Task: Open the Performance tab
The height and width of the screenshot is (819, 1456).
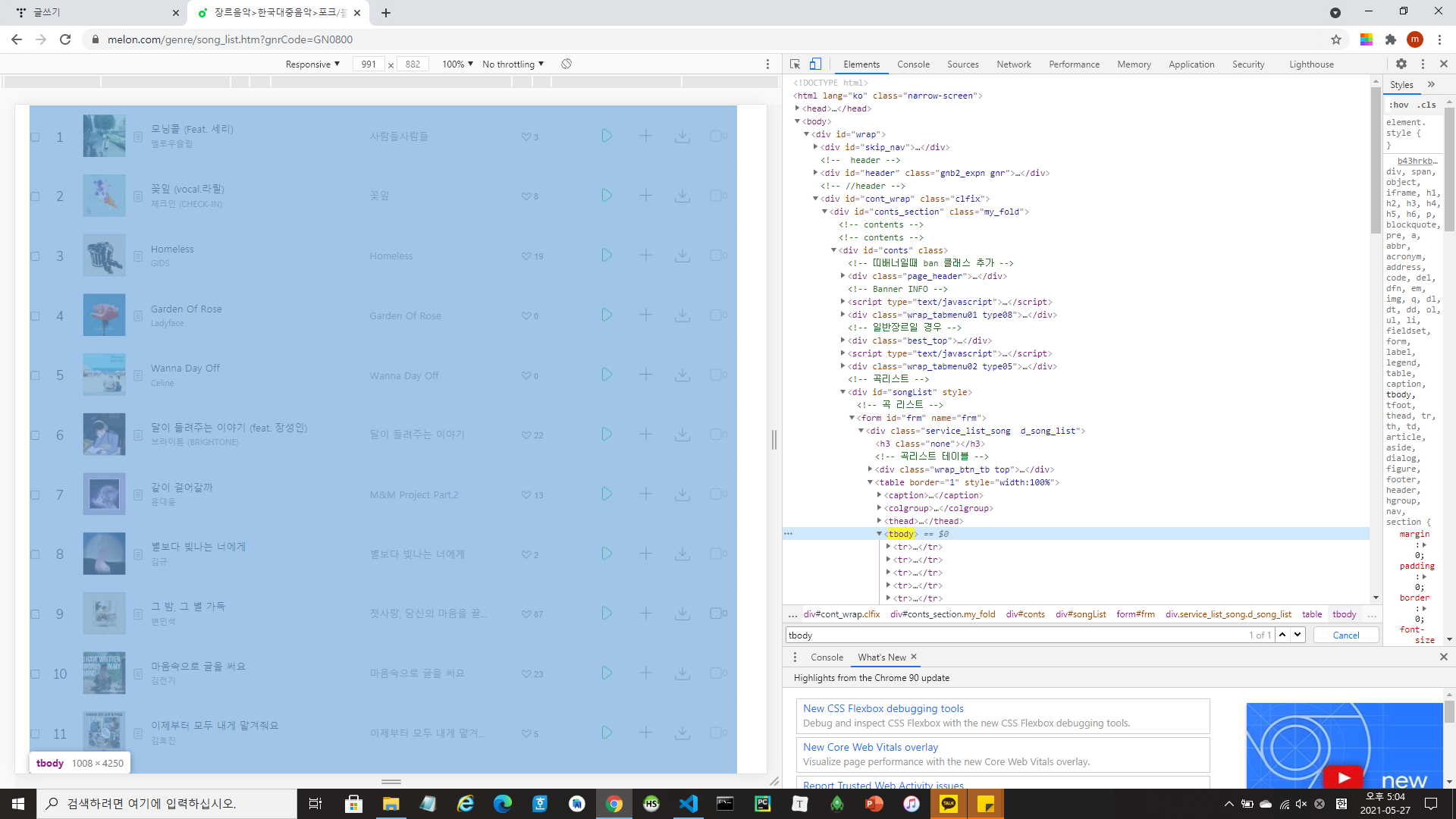Action: [x=1074, y=64]
